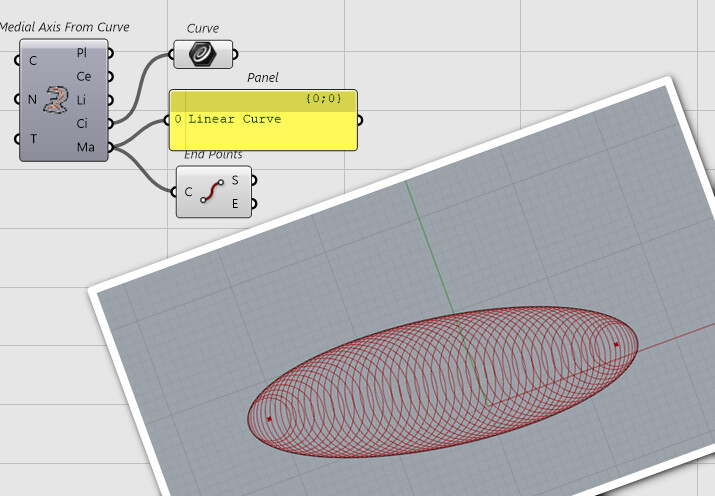Click the Li output label
Viewport: 715px width, 496px height.
point(81,100)
